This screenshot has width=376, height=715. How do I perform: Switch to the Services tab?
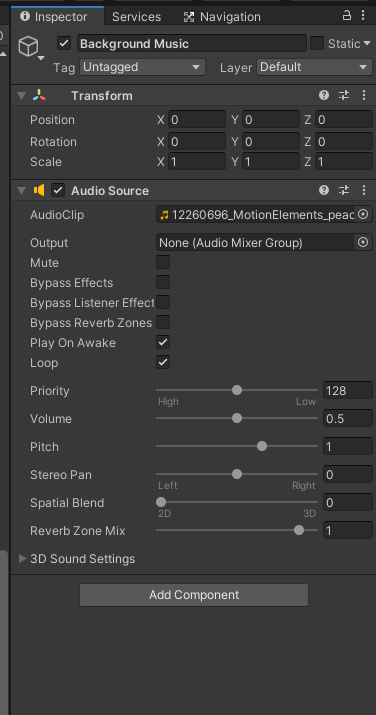coord(136,17)
